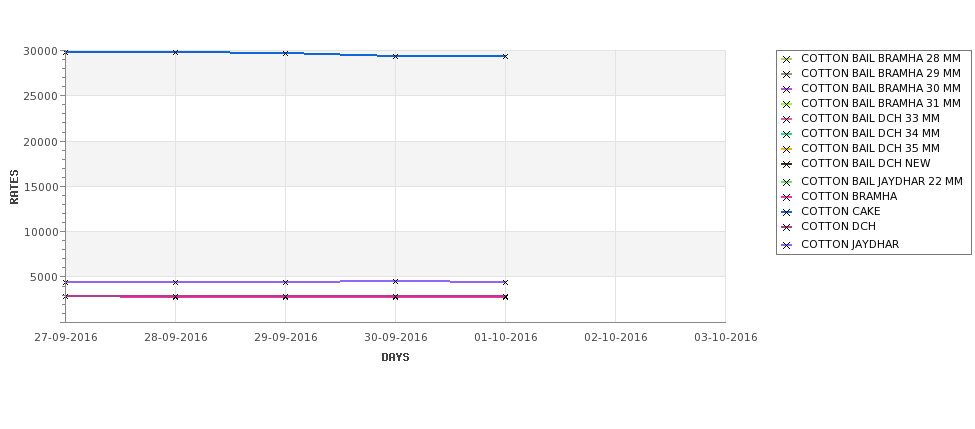The image size is (975, 429).
Task: Click the COTTON BAIL DCH 34 MM marker
Action: click(787, 134)
